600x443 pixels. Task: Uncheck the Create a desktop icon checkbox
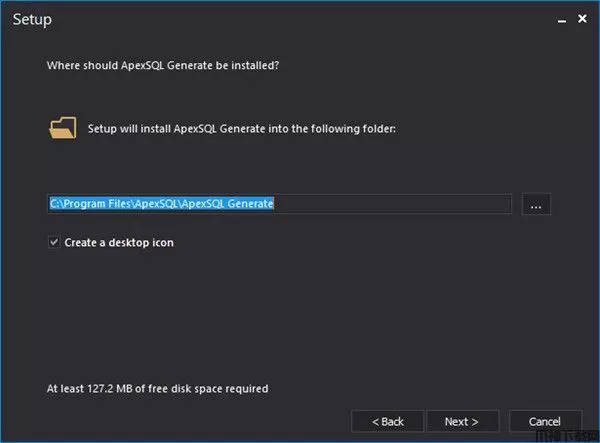coord(54,242)
